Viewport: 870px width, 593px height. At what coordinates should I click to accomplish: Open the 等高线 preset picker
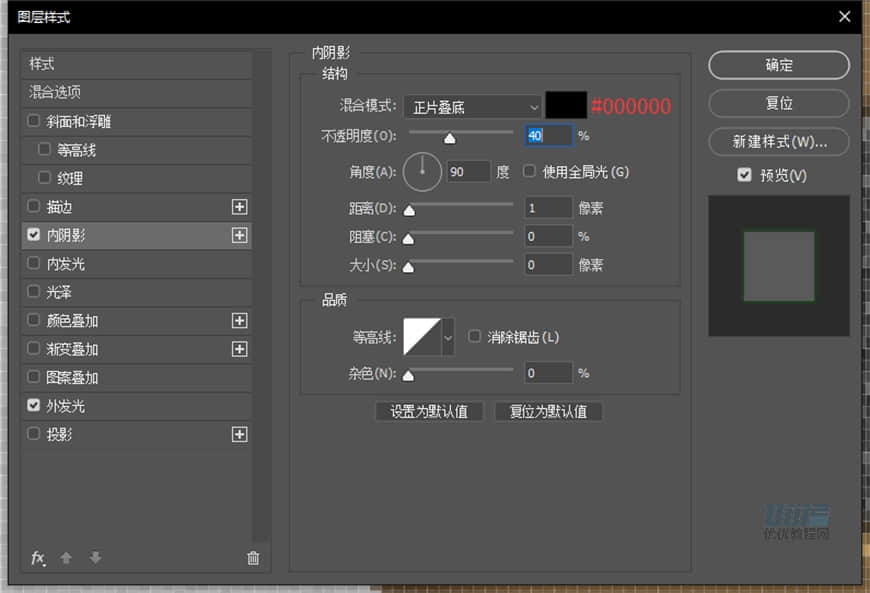tap(446, 336)
